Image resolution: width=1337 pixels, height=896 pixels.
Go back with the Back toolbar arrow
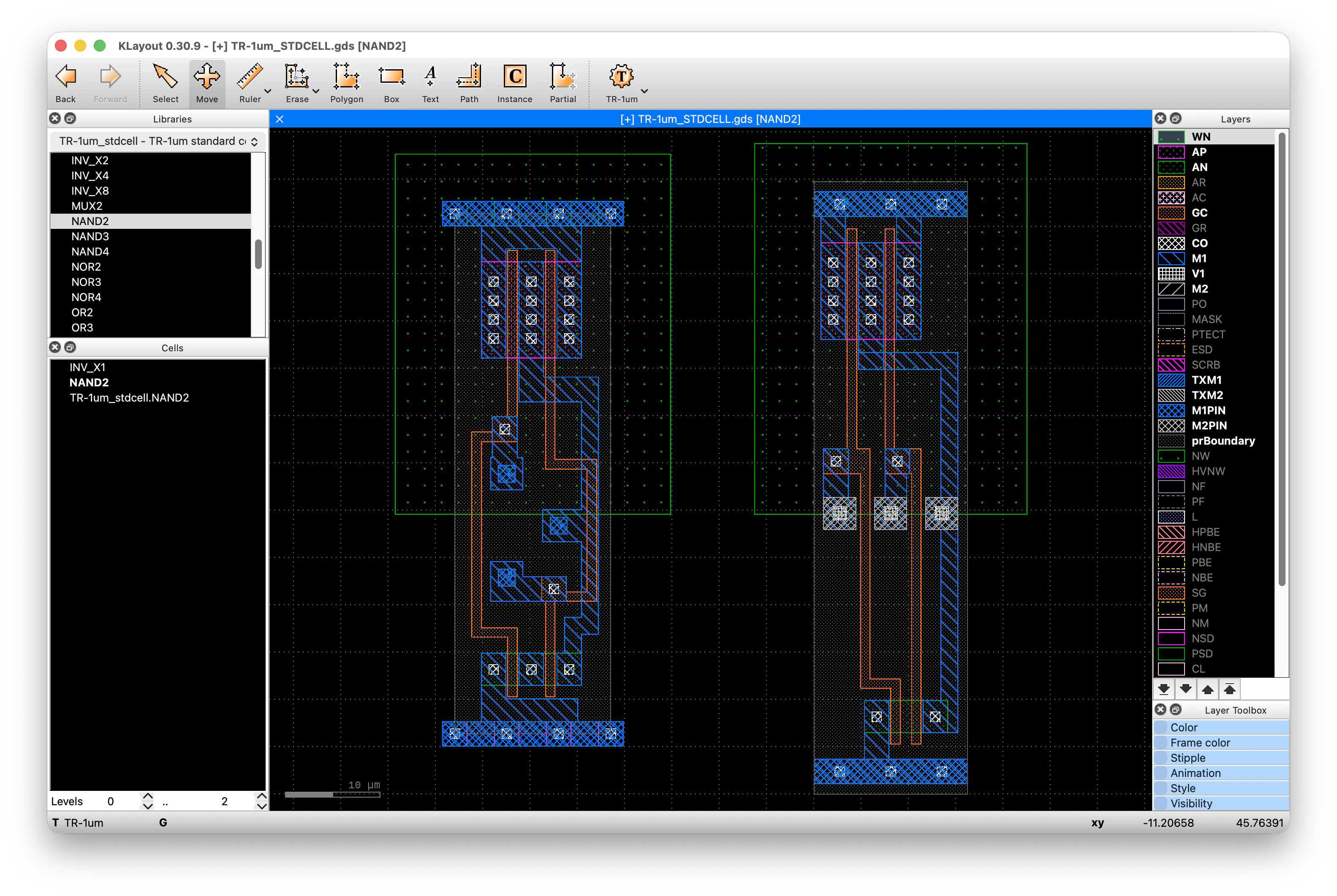pos(66,84)
